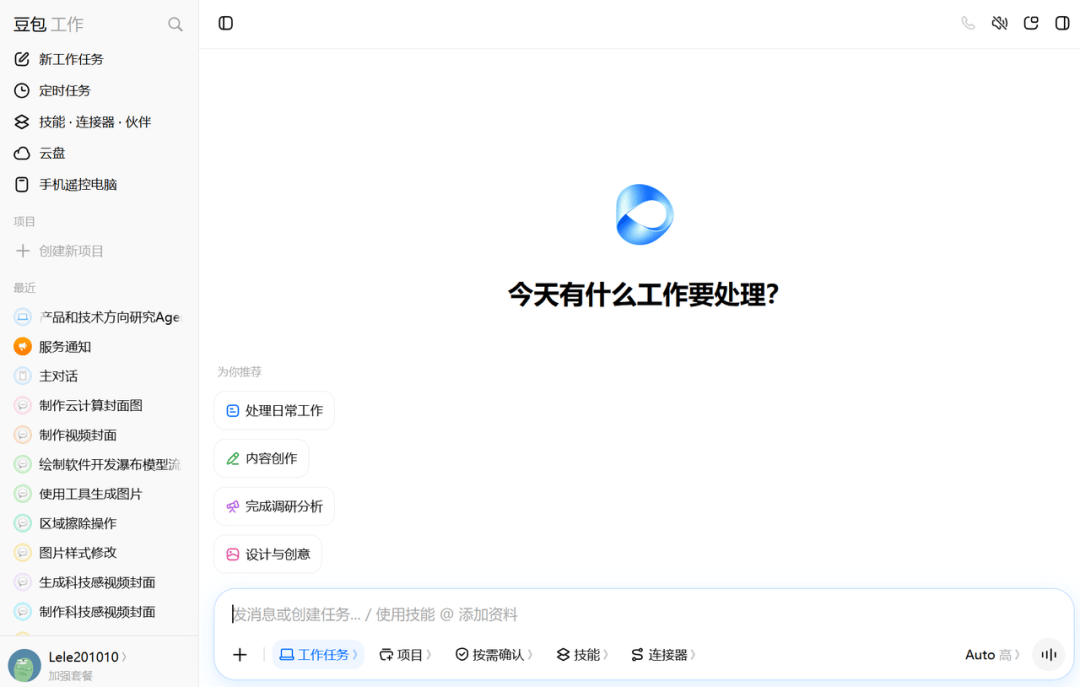The width and height of the screenshot is (1080, 687).
Task: Open the pop-out window icon top right
Action: (x=1031, y=23)
